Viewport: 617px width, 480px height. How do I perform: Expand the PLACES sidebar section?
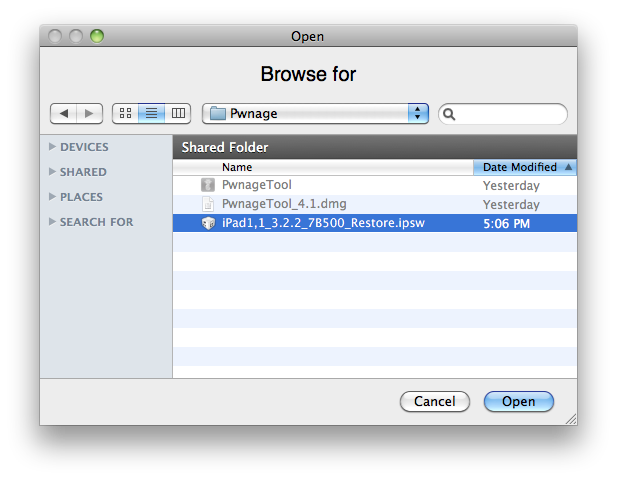click(x=53, y=197)
